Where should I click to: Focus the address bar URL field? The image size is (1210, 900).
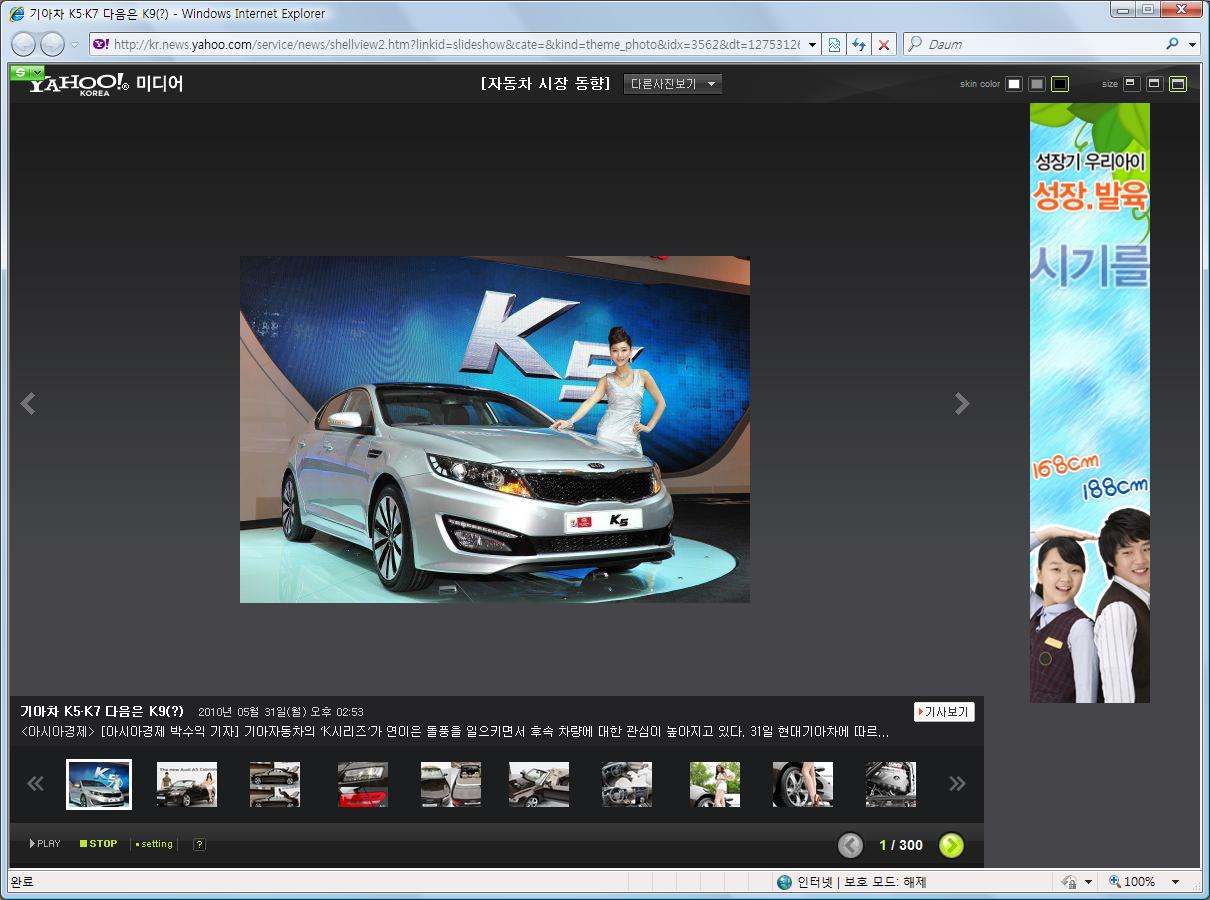[455, 44]
